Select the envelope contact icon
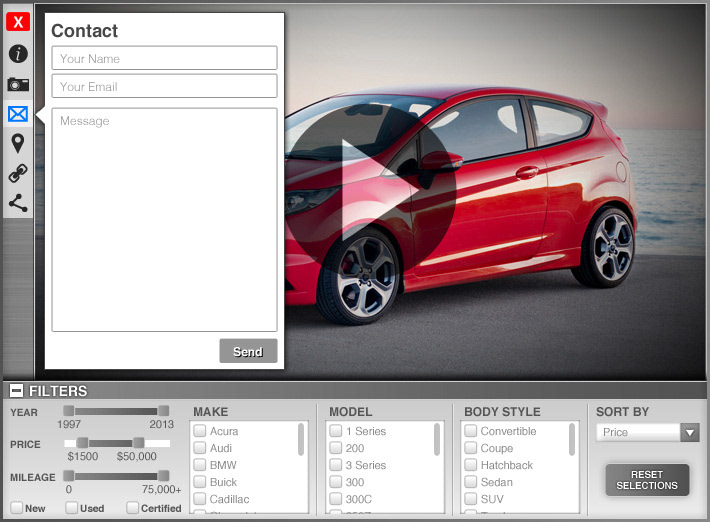Viewport: 710px width, 522px height. (x=18, y=114)
